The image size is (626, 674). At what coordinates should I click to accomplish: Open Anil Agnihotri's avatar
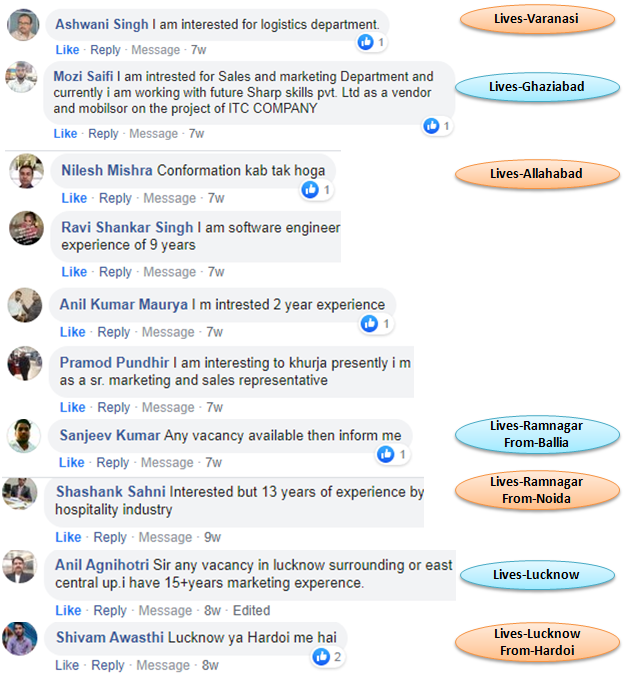pyautogui.click(x=19, y=566)
